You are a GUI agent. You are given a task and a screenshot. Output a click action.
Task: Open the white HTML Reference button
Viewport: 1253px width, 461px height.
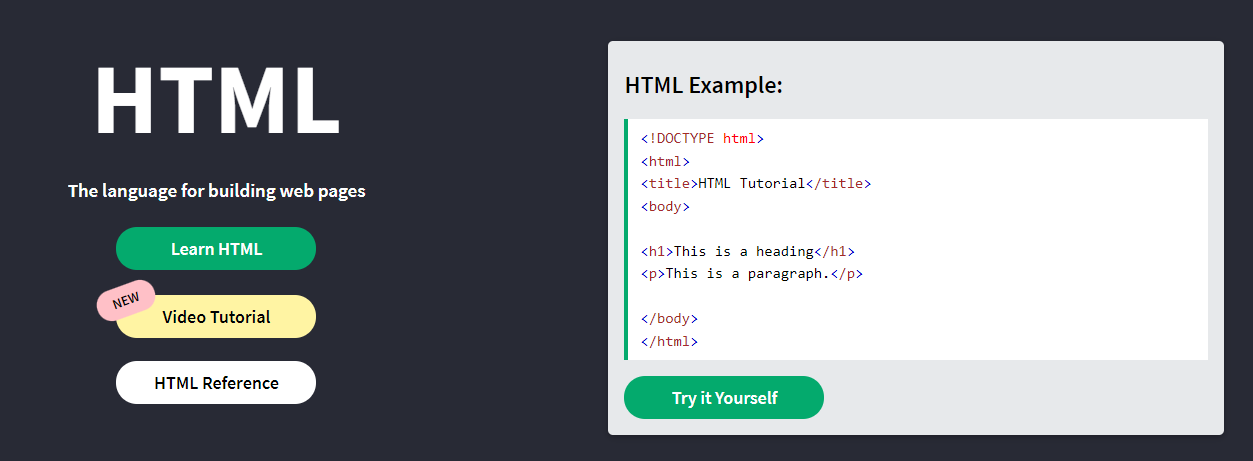(x=216, y=383)
